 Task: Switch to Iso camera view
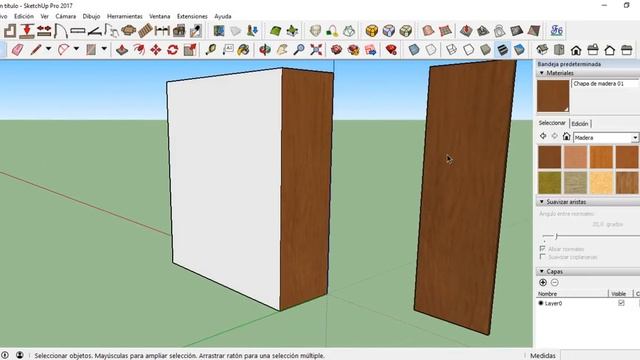[542, 50]
